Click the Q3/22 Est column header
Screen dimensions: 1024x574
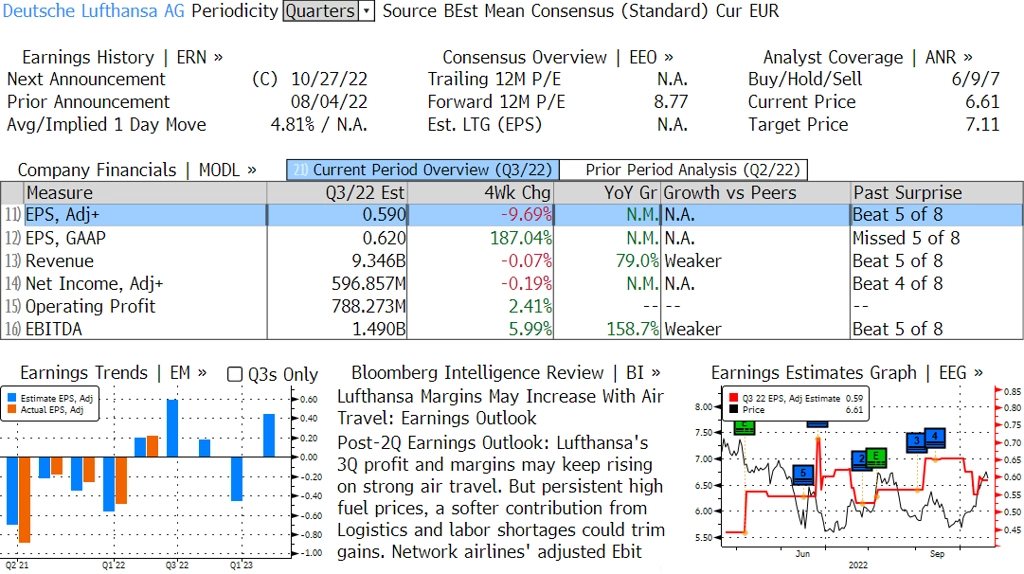337,193
